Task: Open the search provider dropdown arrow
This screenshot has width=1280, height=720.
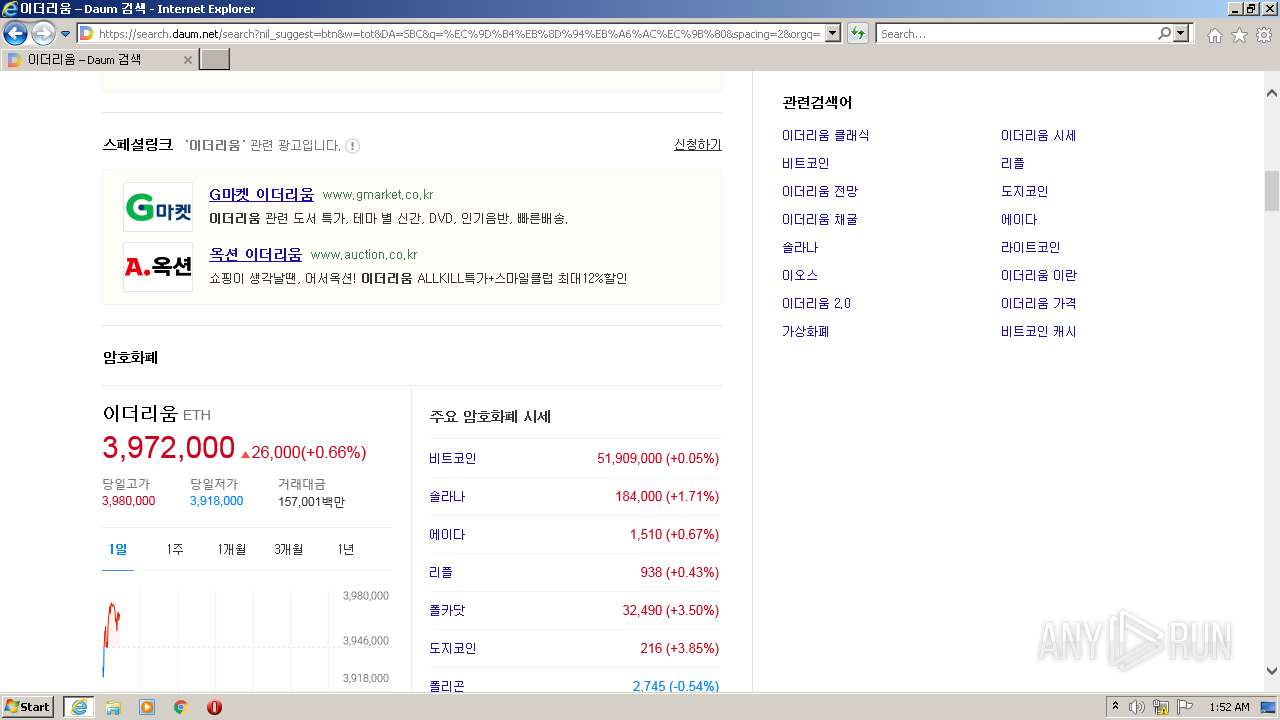Action: (x=1182, y=34)
